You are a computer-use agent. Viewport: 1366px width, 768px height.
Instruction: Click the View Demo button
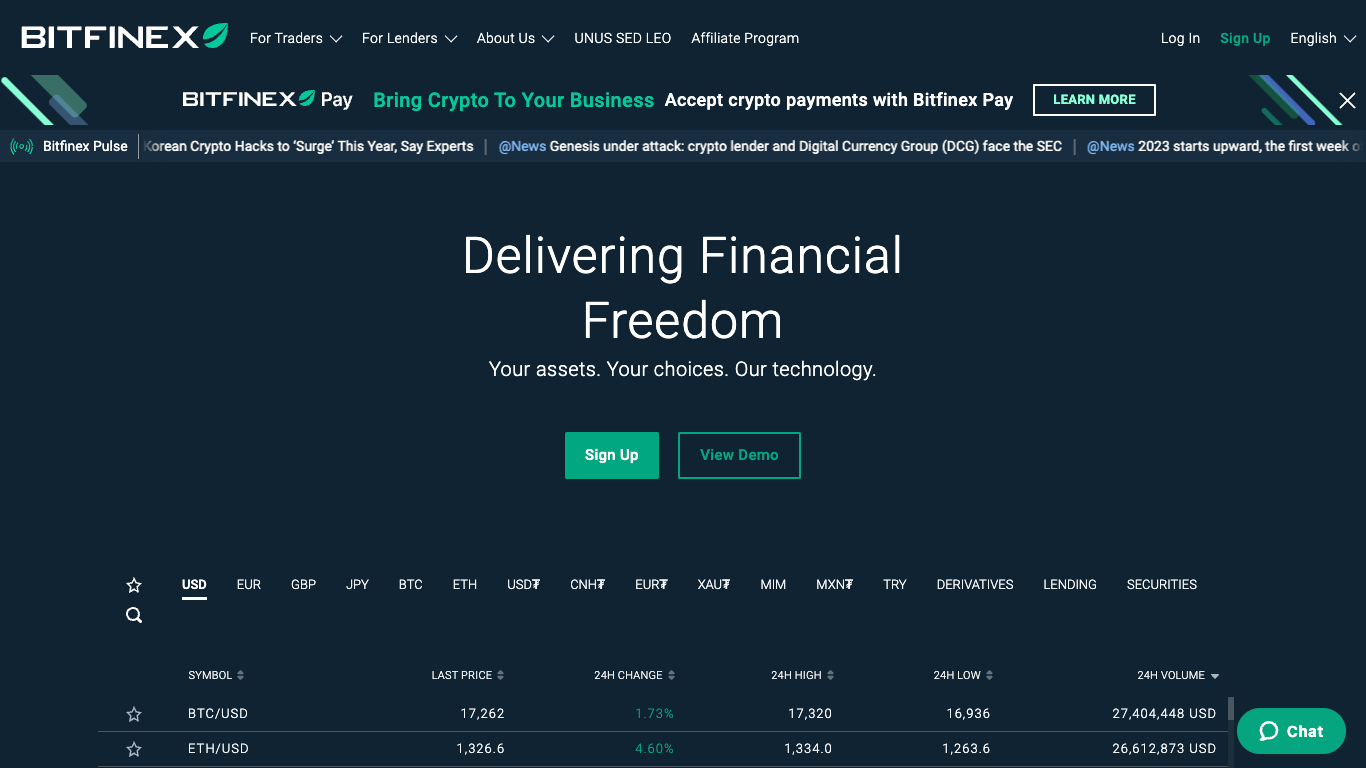[x=739, y=455]
